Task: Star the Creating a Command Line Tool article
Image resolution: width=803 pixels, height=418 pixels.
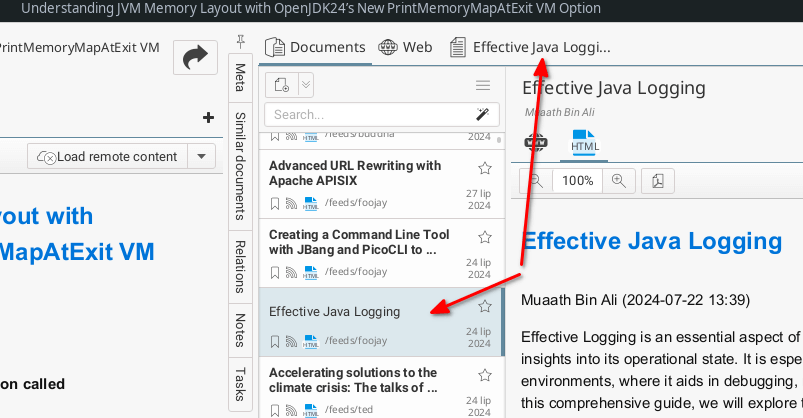Action: 485,237
